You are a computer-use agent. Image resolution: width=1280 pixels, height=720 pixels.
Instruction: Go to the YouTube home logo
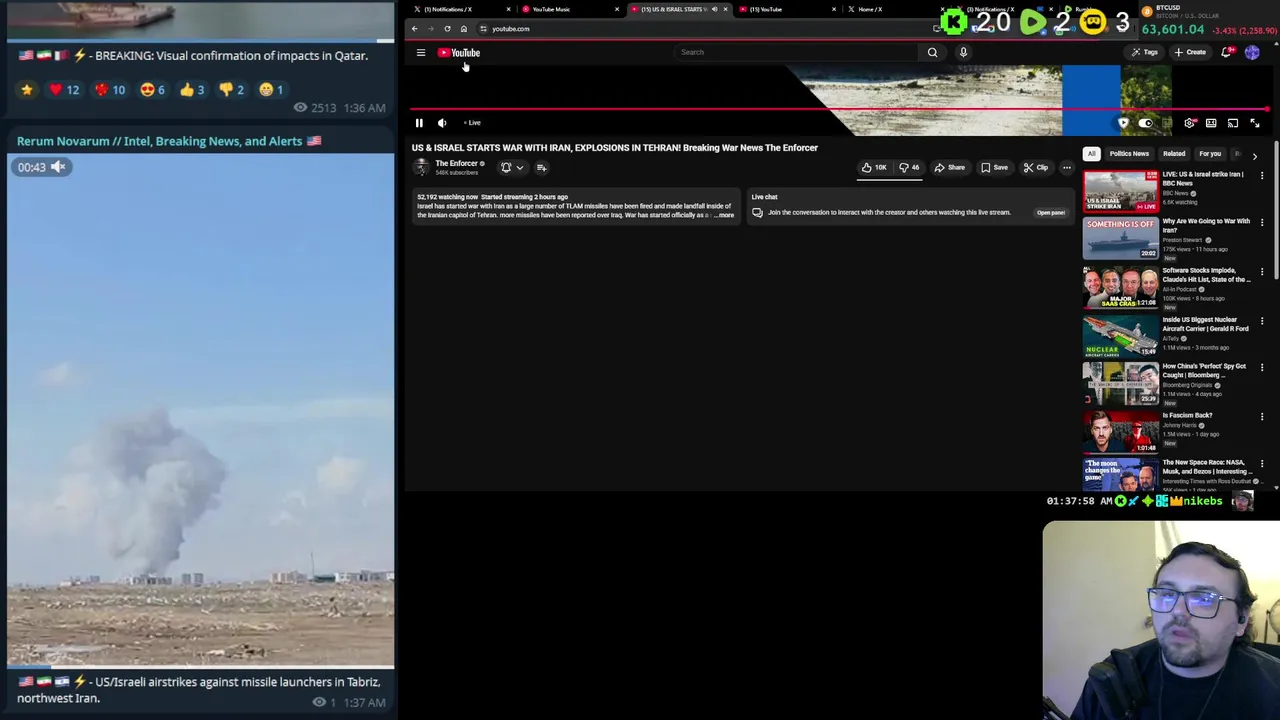tap(459, 53)
